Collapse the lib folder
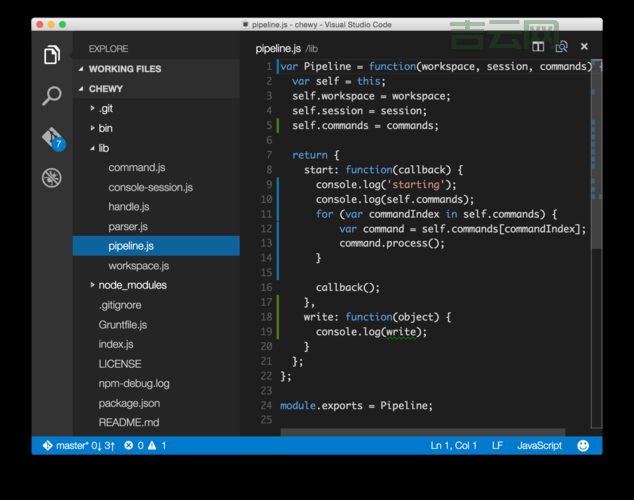 click(103, 148)
